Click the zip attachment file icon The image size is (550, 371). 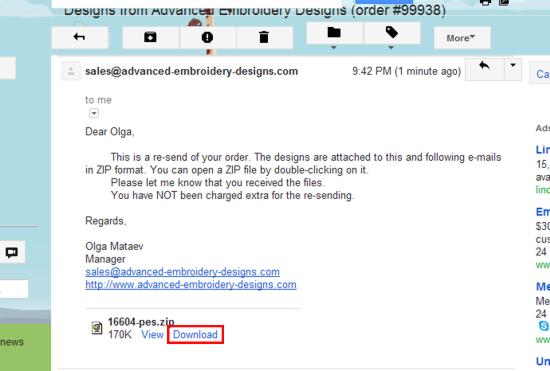[x=97, y=328]
